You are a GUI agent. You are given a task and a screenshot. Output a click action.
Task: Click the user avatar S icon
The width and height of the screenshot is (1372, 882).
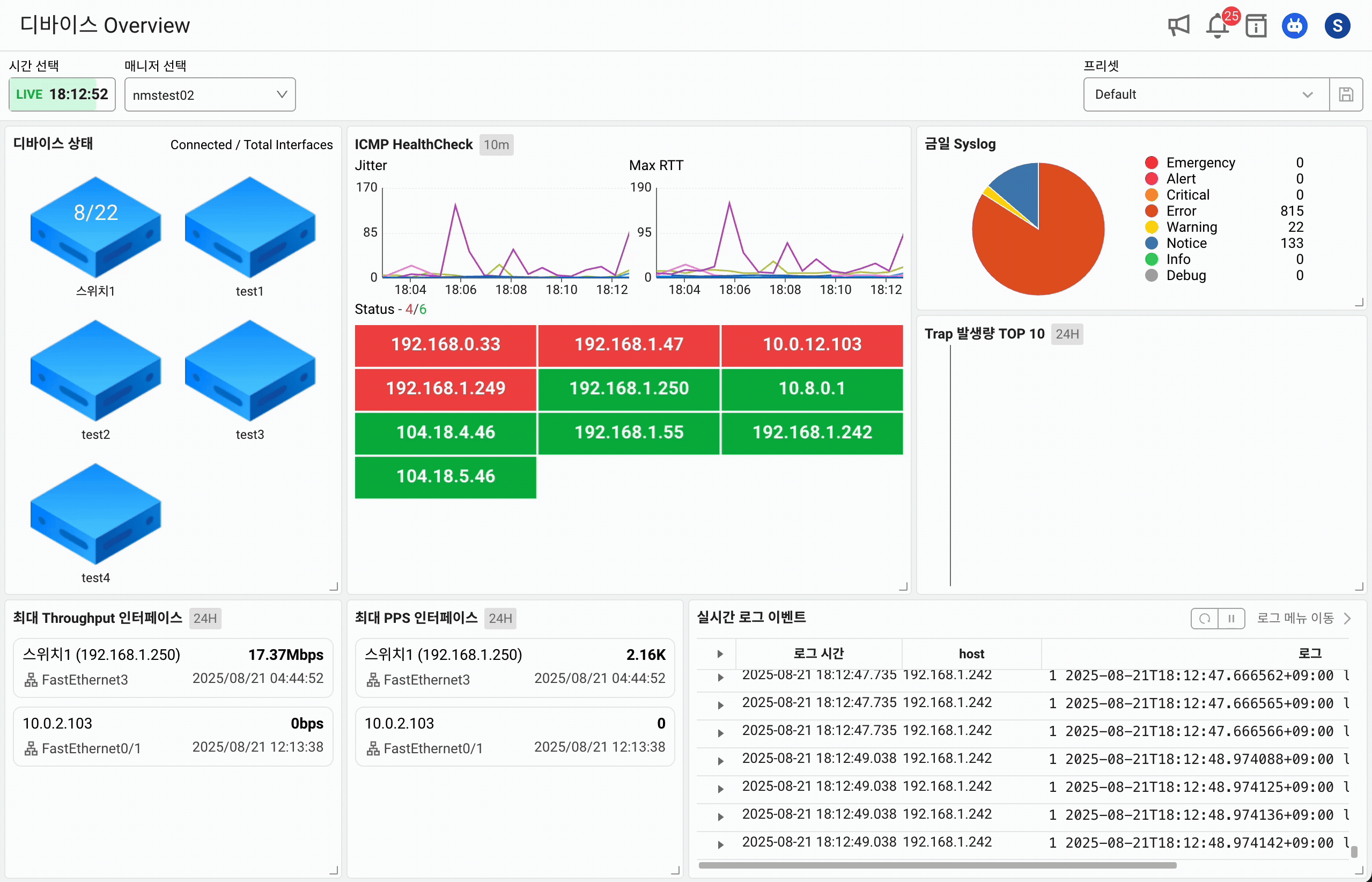1337,26
